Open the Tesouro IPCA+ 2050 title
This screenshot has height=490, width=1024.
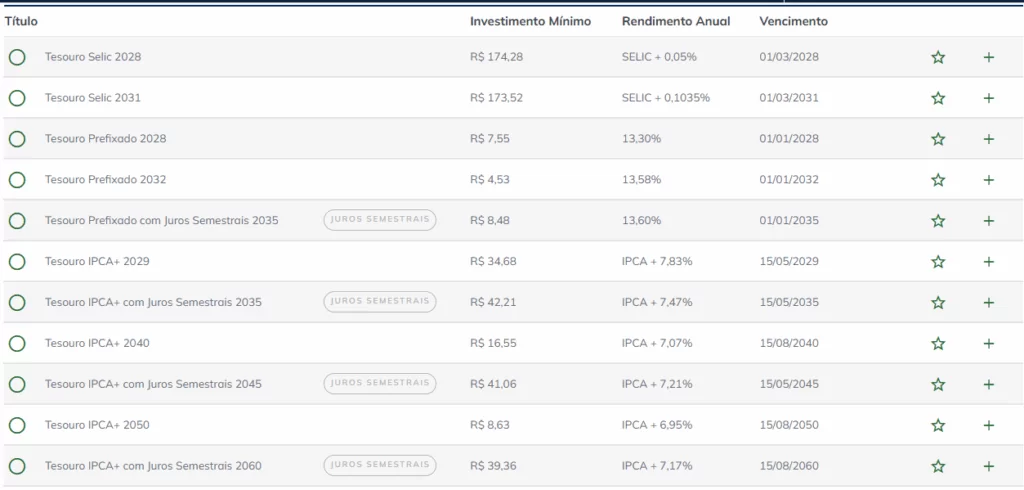click(97, 425)
